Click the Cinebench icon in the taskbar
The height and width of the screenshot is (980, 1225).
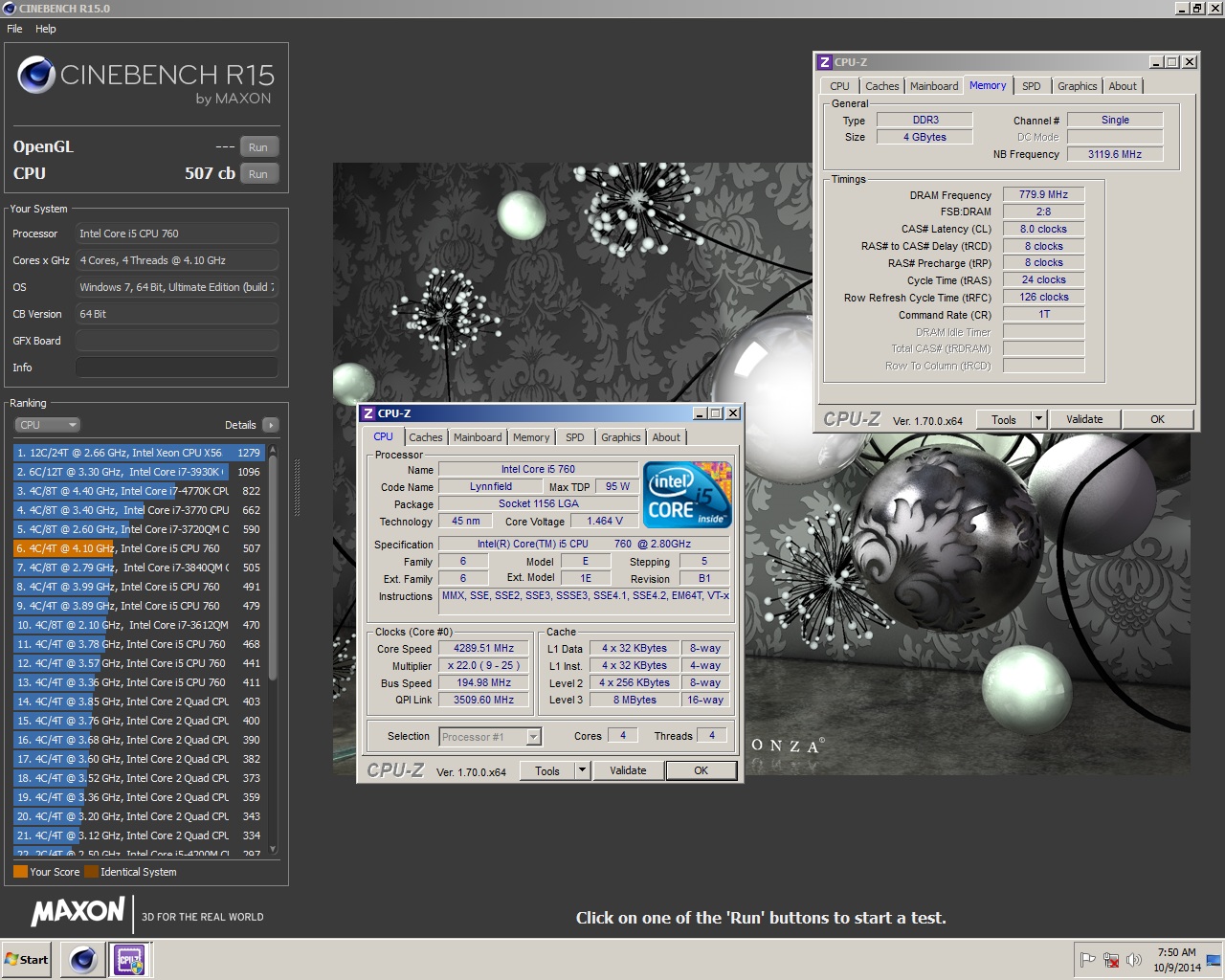pyautogui.click(x=83, y=959)
